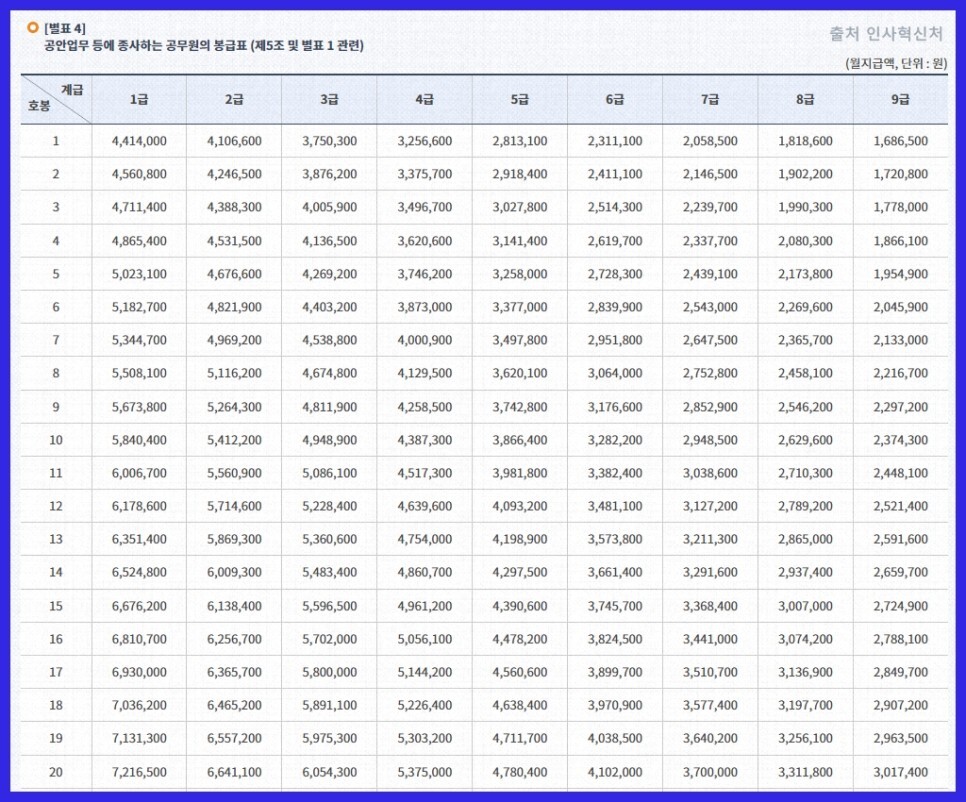Click the value 2,546,200

click(805, 407)
